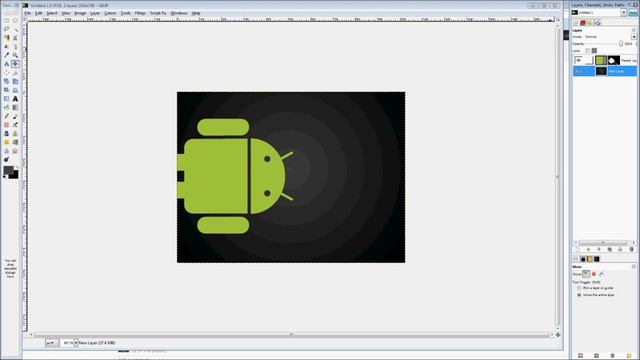
Task: Choose 'Move the active layer' radio
Action: pos(579,295)
